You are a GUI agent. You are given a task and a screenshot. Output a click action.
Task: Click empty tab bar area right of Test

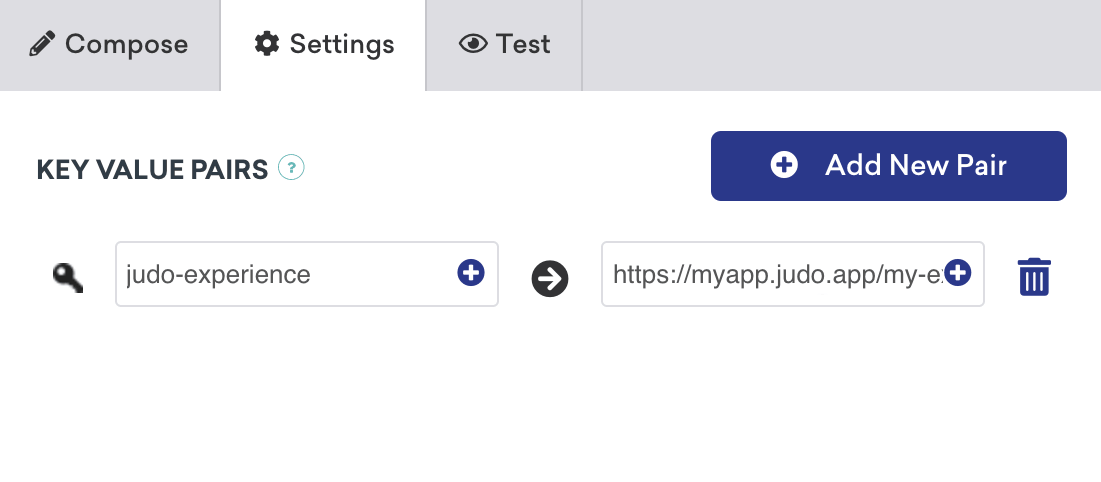(x=840, y=45)
